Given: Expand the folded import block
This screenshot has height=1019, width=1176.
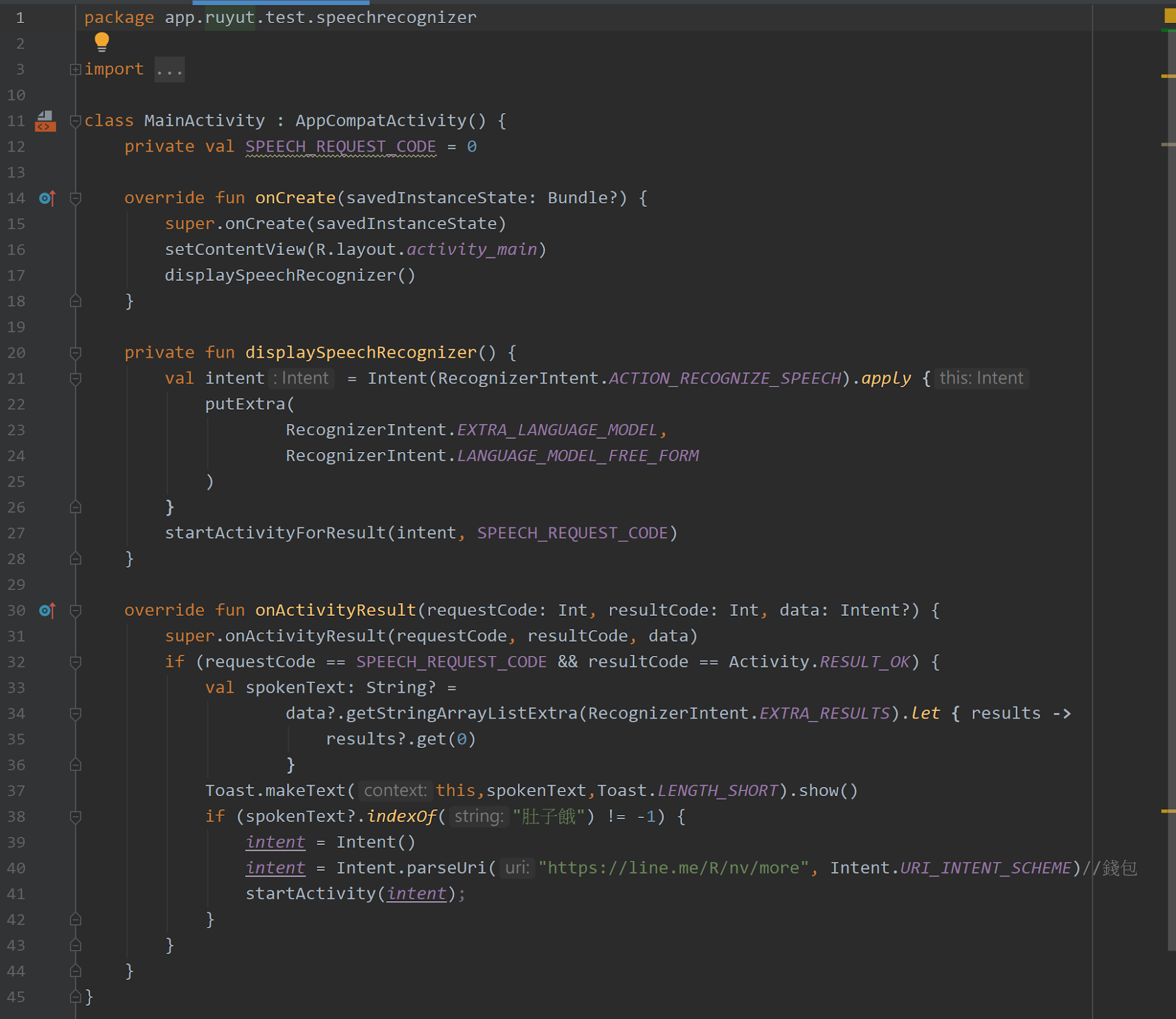Looking at the screenshot, I should tap(75, 70).
